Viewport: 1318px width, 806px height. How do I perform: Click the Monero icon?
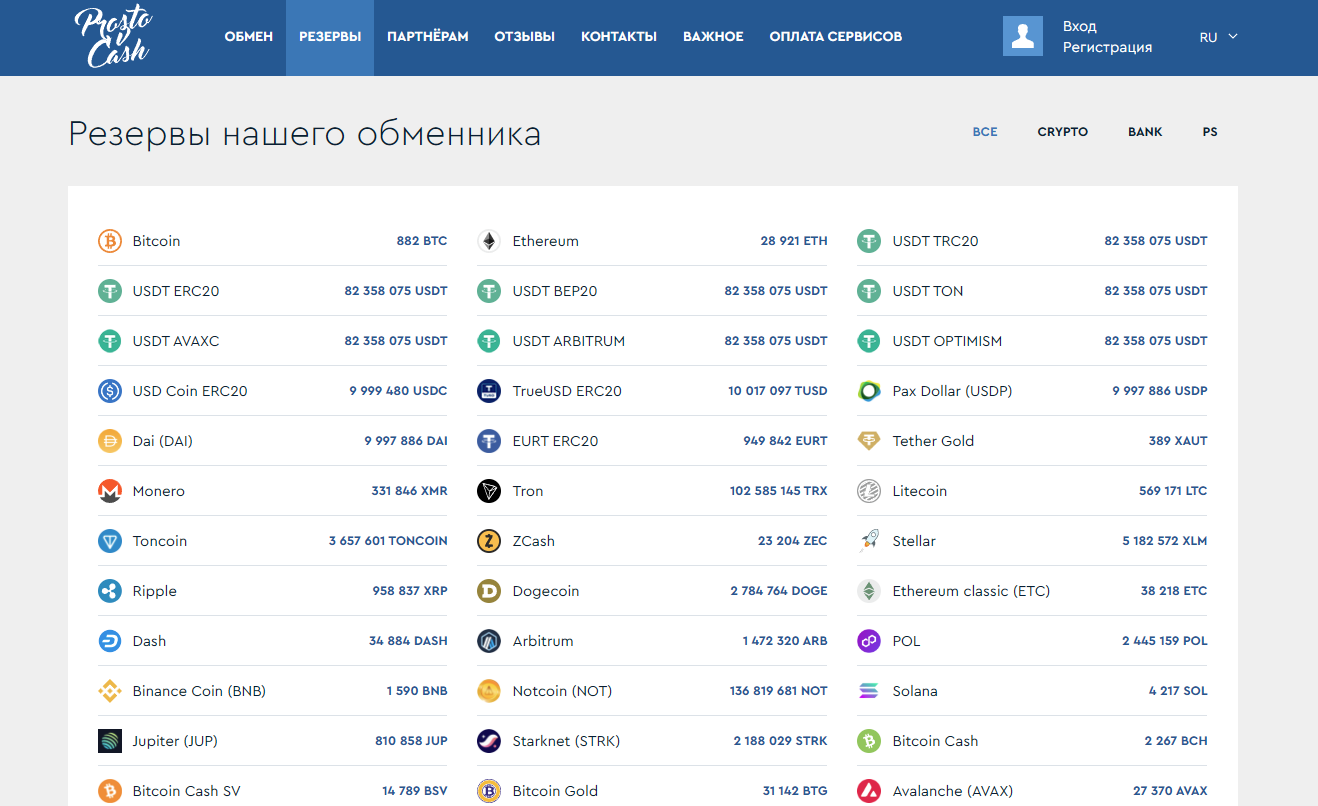(x=110, y=491)
